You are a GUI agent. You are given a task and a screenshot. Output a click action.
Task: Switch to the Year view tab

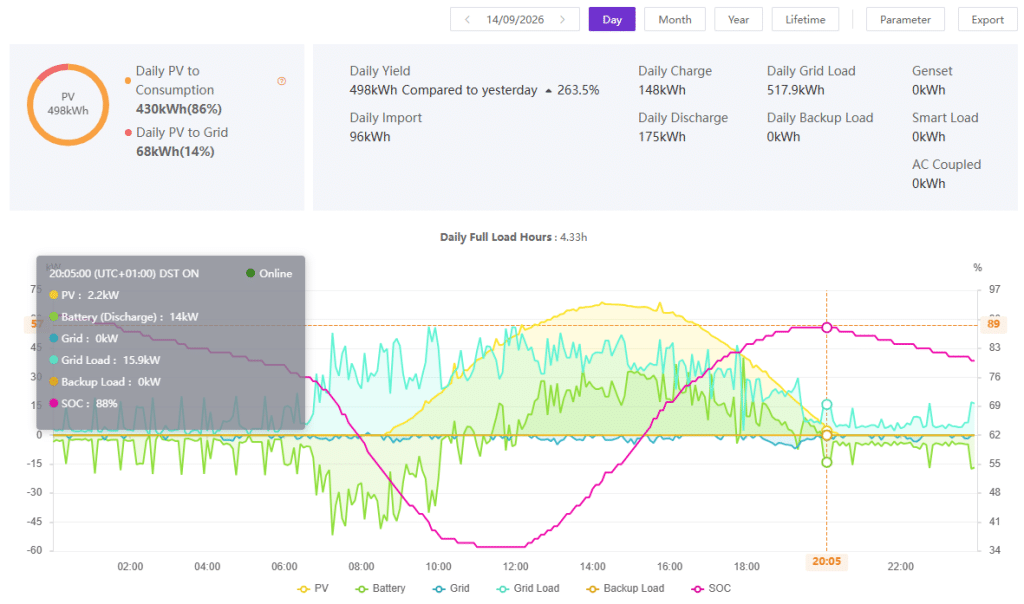tap(739, 20)
